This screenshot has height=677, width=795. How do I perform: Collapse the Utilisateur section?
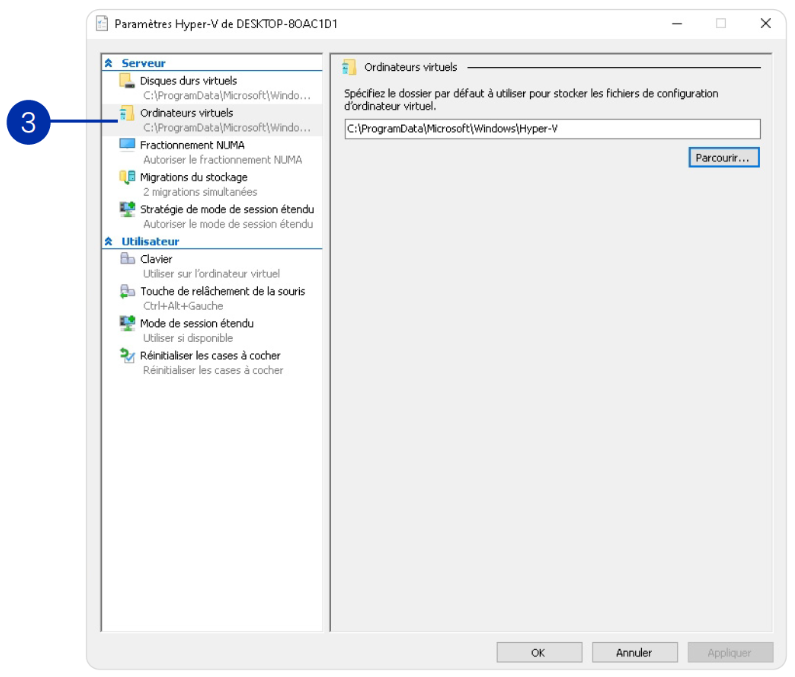point(109,241)
